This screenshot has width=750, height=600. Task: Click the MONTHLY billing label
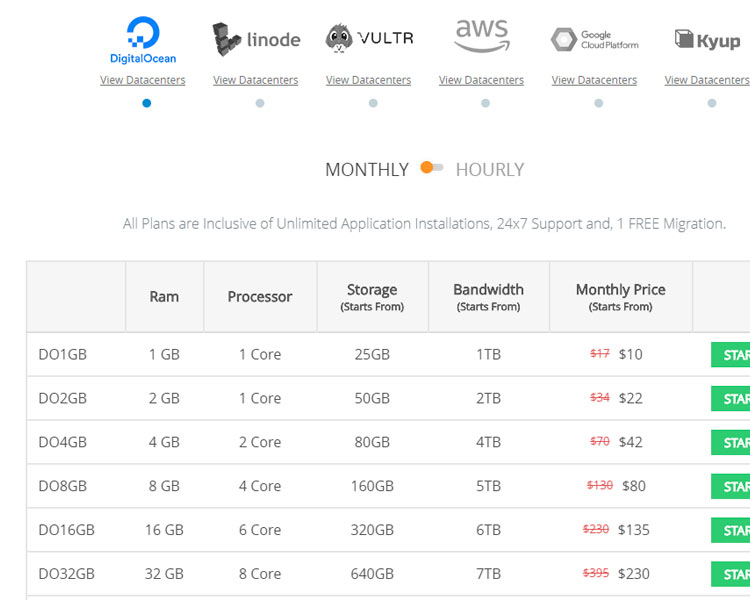367,170
